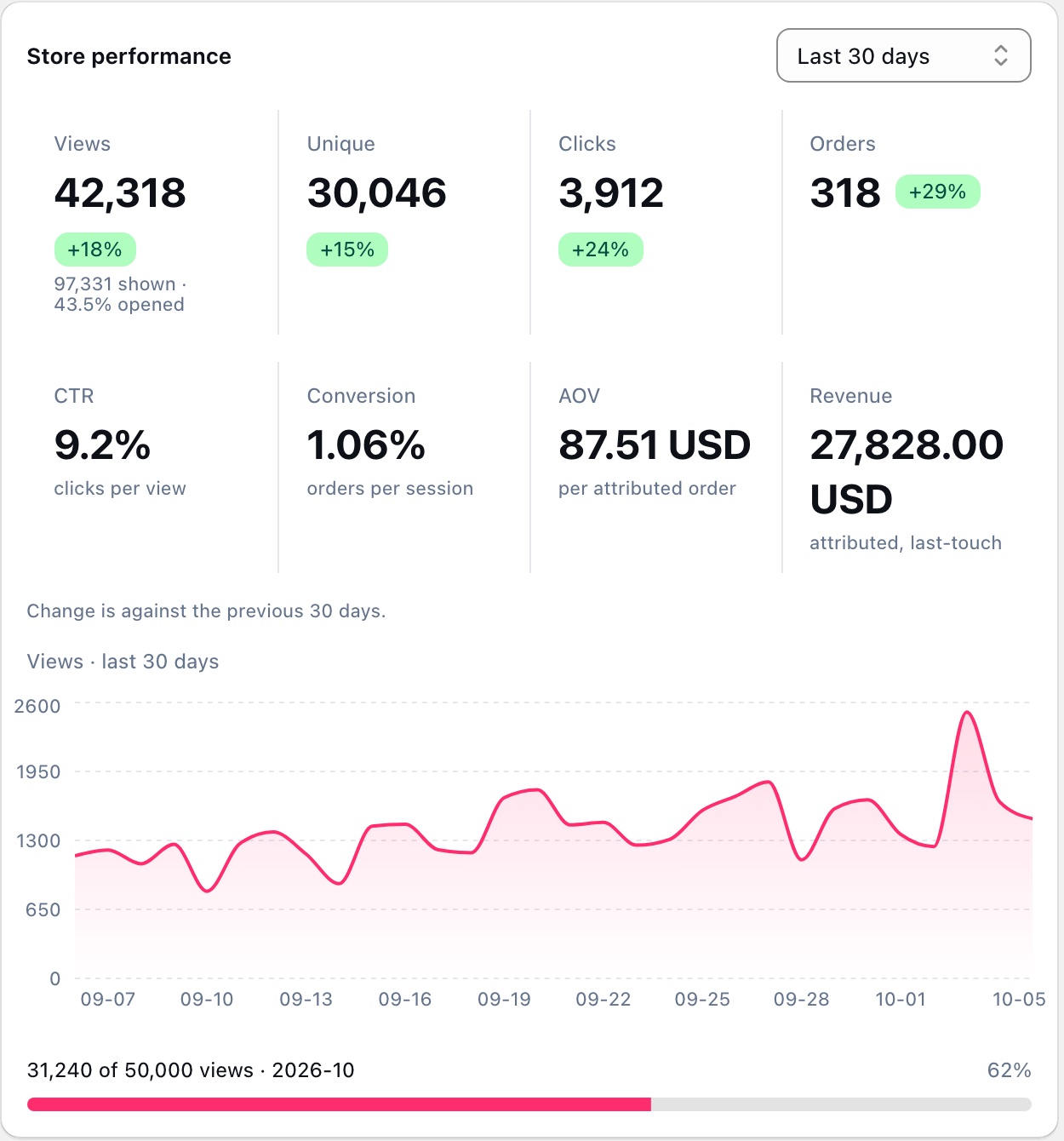Click the +15% Unique change badge
This screenshot has height=1141, width=1064.
pos(347,249)
